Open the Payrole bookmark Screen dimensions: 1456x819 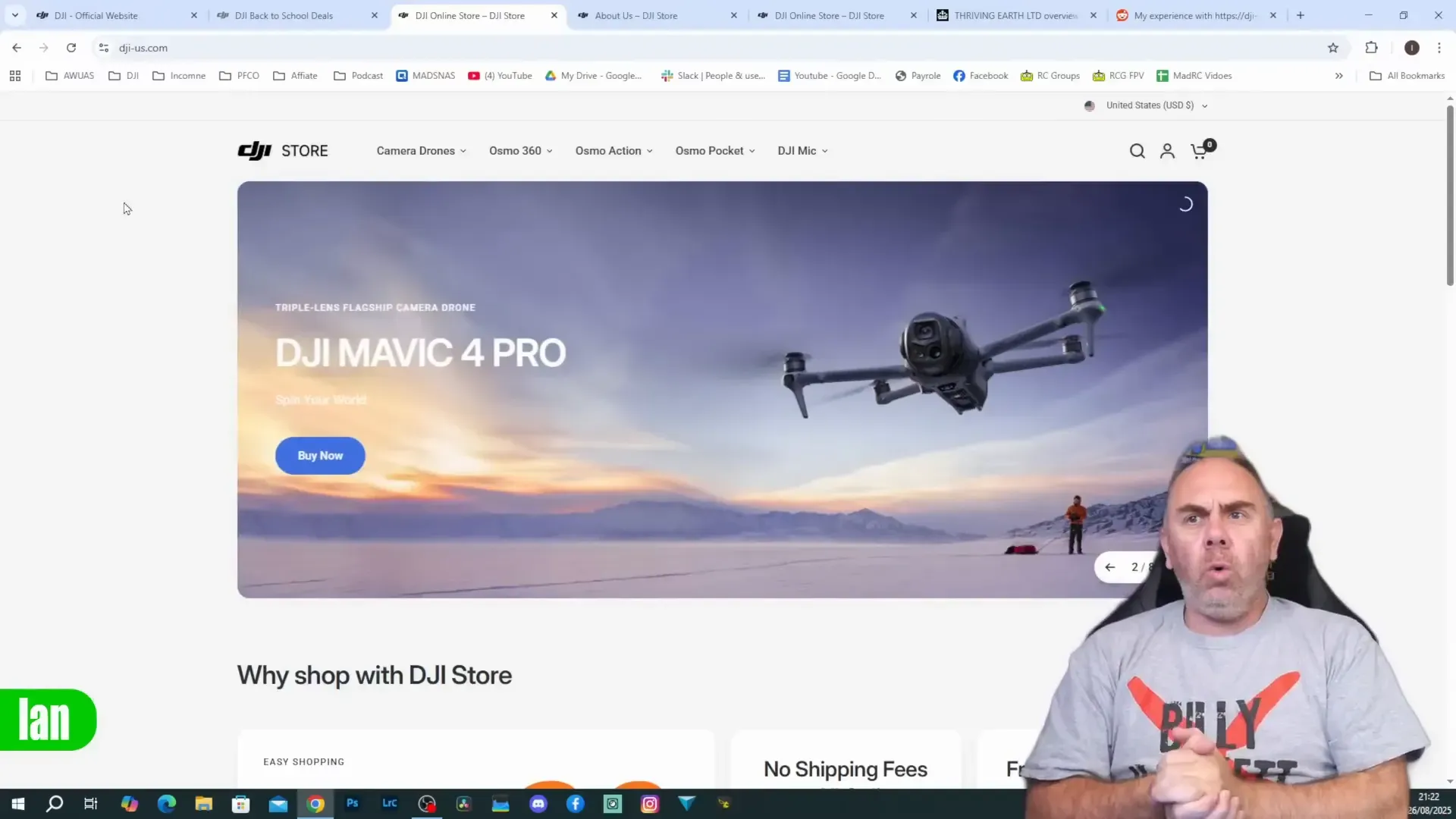click(918, 76)
